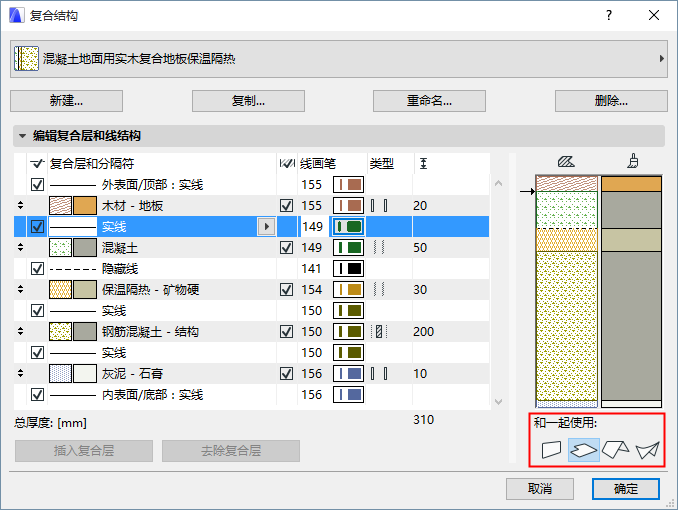Image resolution: width=678 pixels, height=510 pixels.
Task: Toggle end line checkbox for 钢筋混凝土 - 结构
Action: [287, 331]
